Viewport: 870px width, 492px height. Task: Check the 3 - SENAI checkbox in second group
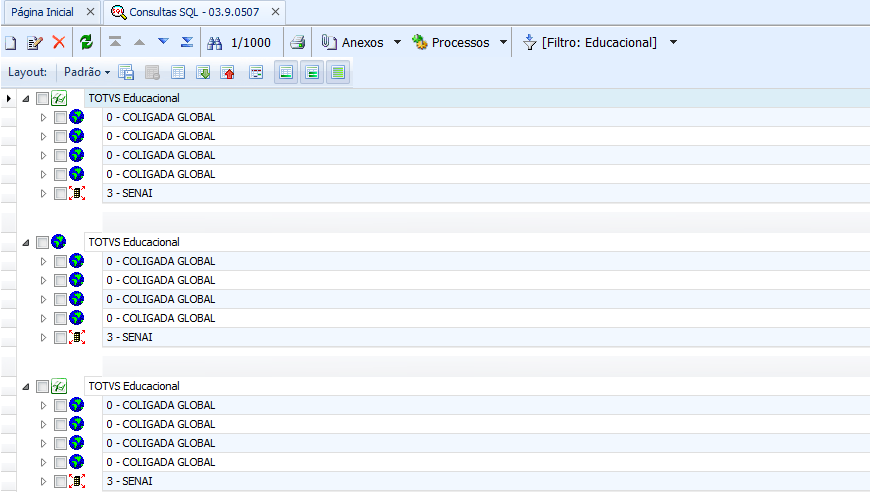tap(60, 337)
